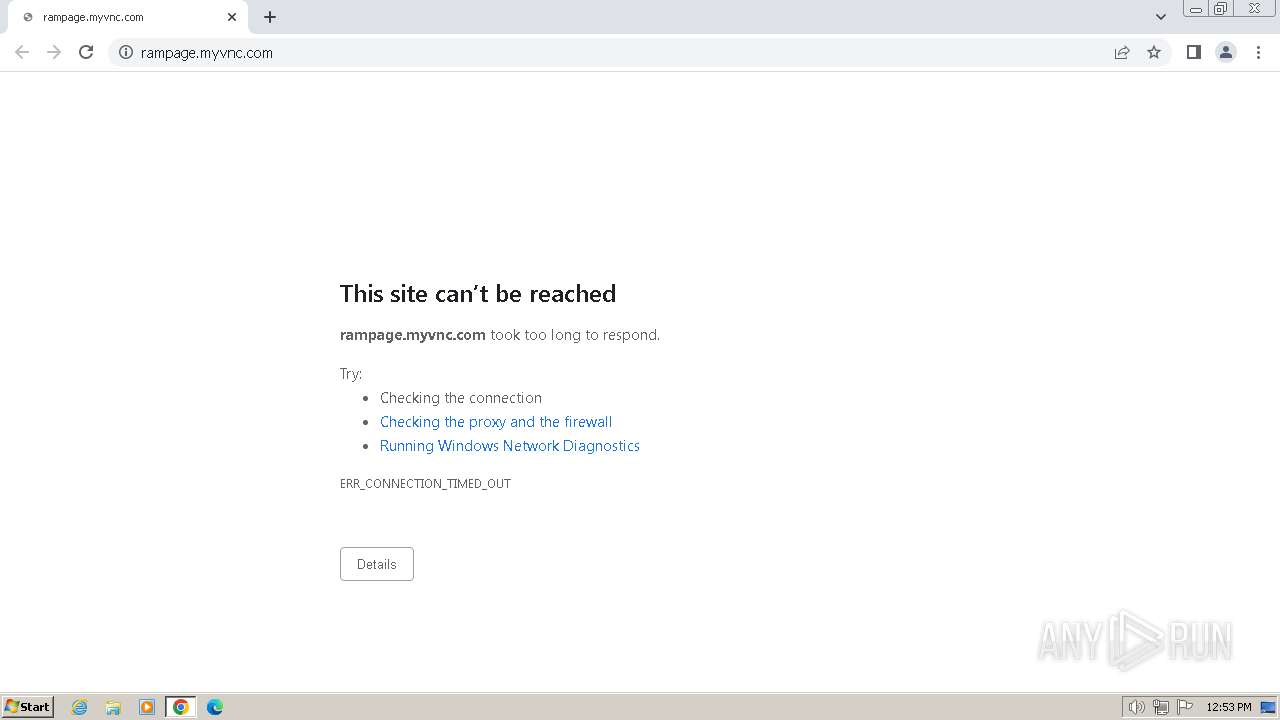Image resolution: width=1280 pixels, height=720 pixels.
Task: Open the Chrome profile avatar
Action: point(1226,52)
